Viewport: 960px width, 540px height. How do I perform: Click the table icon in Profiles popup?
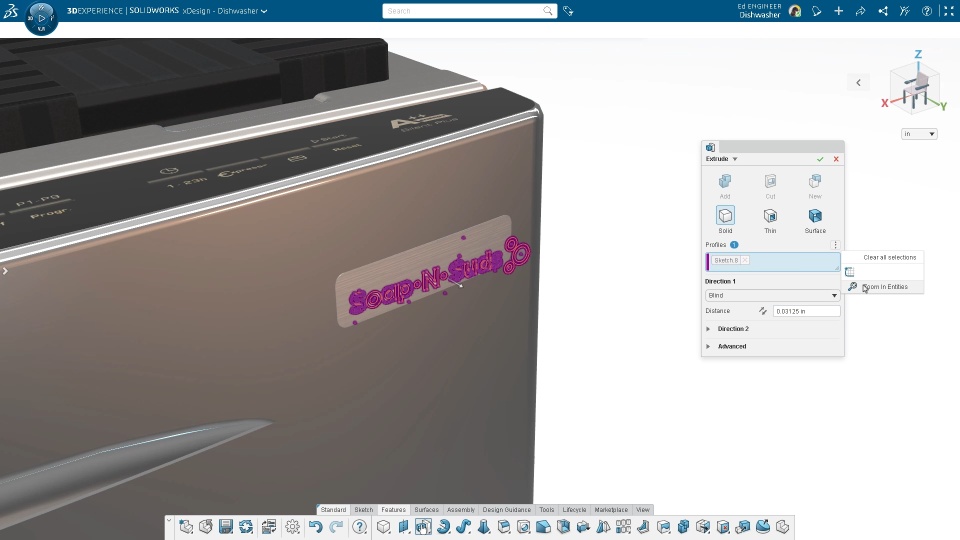click(850, 272)
